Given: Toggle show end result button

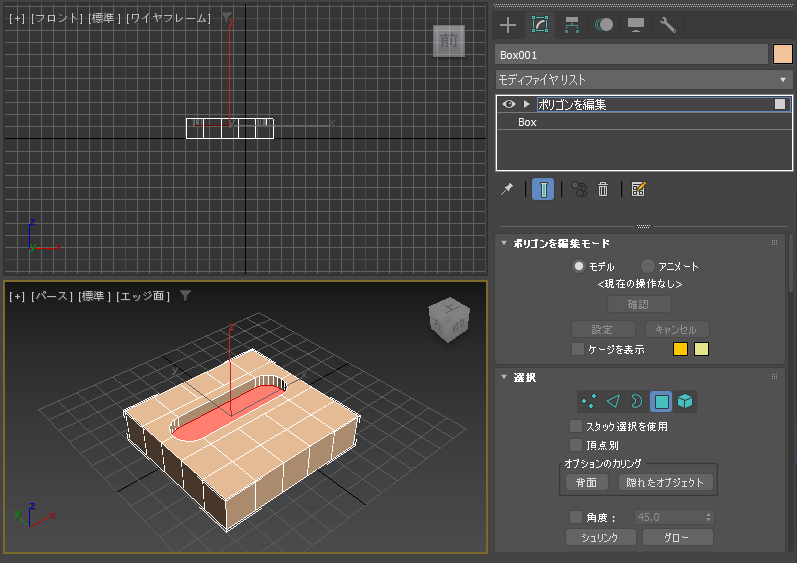Looking at the screenshot, I should 543,190.
